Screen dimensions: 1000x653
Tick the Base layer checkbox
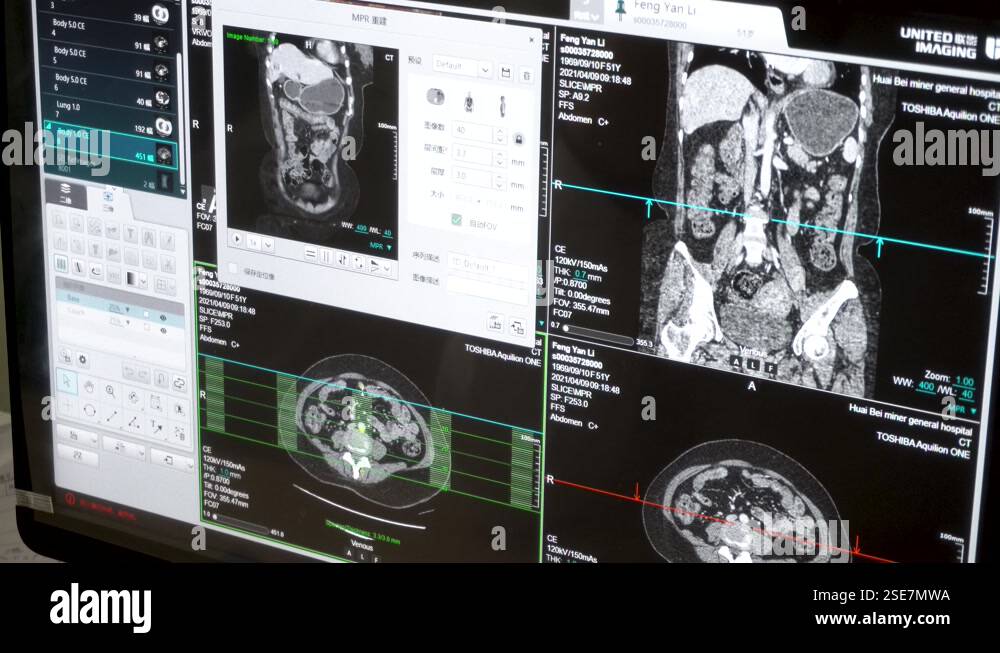pos(145,314)
